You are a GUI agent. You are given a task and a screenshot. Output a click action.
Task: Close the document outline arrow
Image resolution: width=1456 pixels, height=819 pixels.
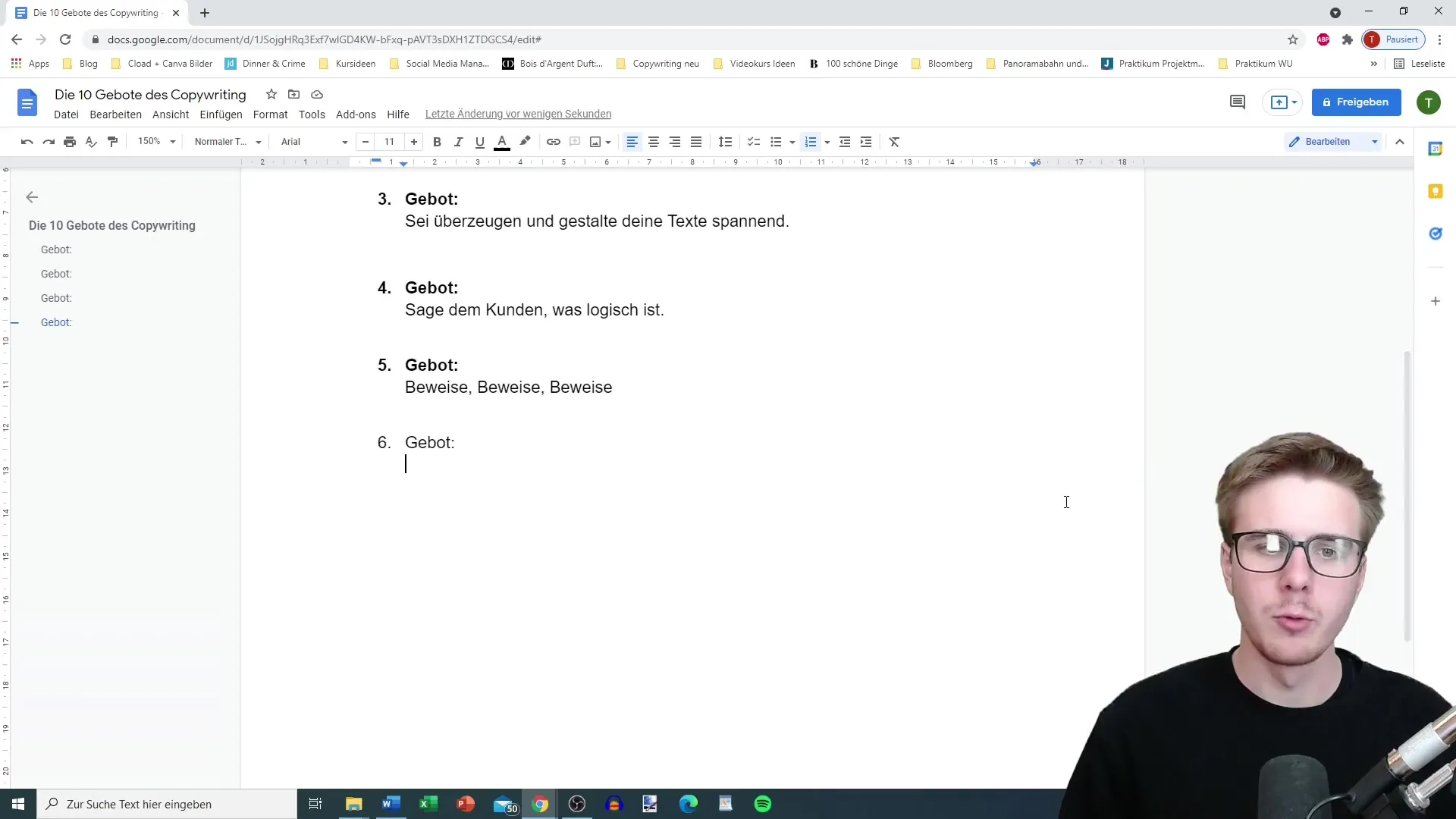pos(32,197)
